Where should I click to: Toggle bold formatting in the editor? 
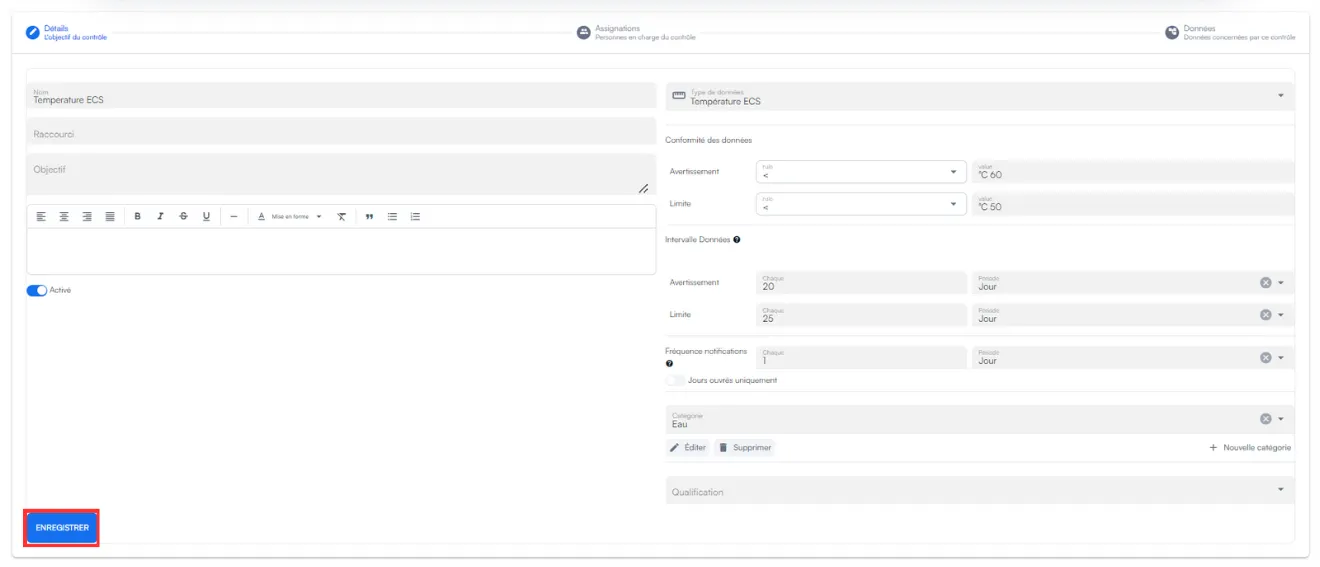click(137, 216)
